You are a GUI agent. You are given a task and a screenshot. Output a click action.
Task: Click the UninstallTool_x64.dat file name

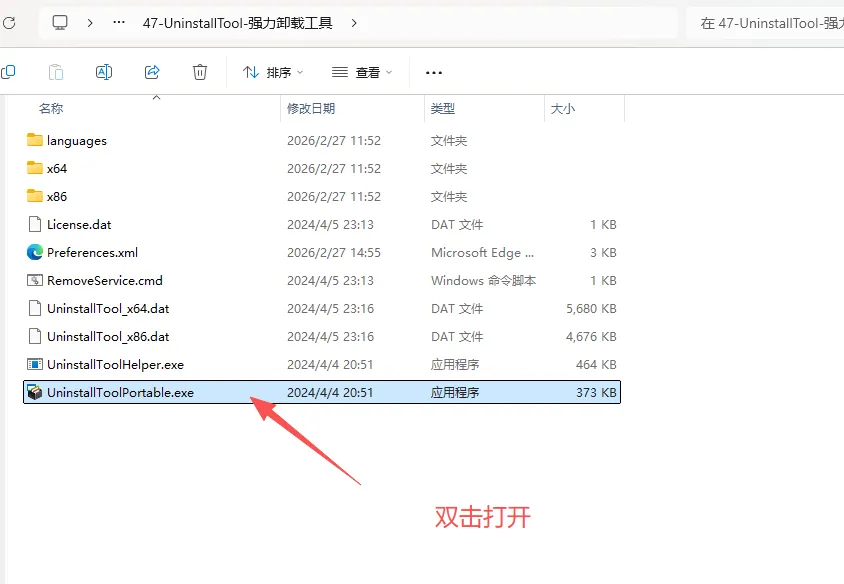(x=108, y=308)
